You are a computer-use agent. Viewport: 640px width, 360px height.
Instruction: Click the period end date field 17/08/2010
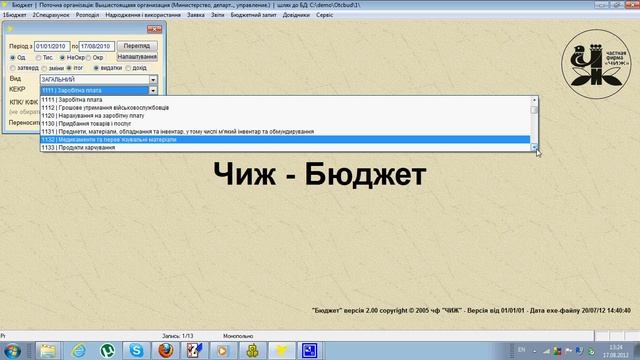coord(96,47)
